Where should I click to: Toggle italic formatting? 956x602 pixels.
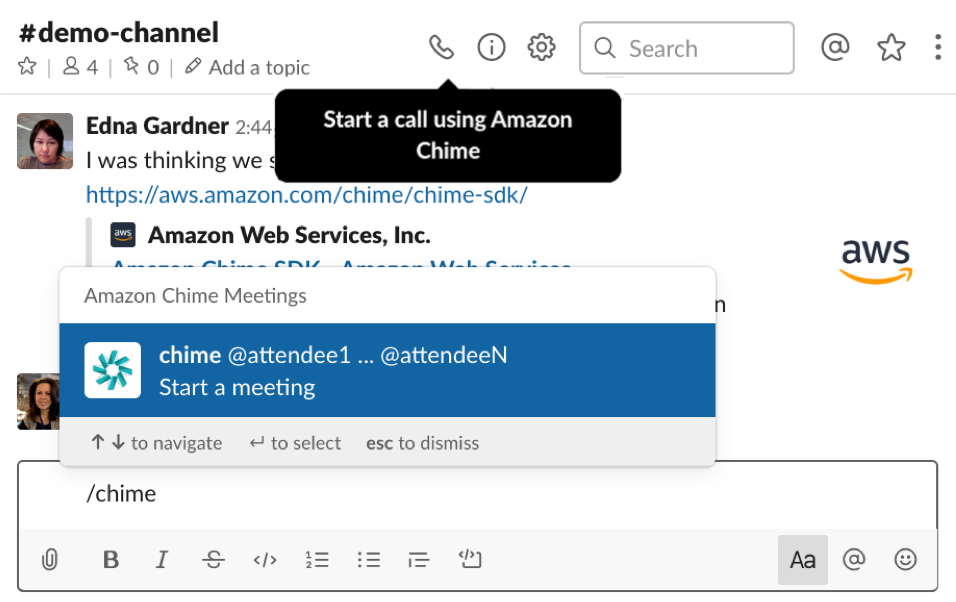[162, 560]
